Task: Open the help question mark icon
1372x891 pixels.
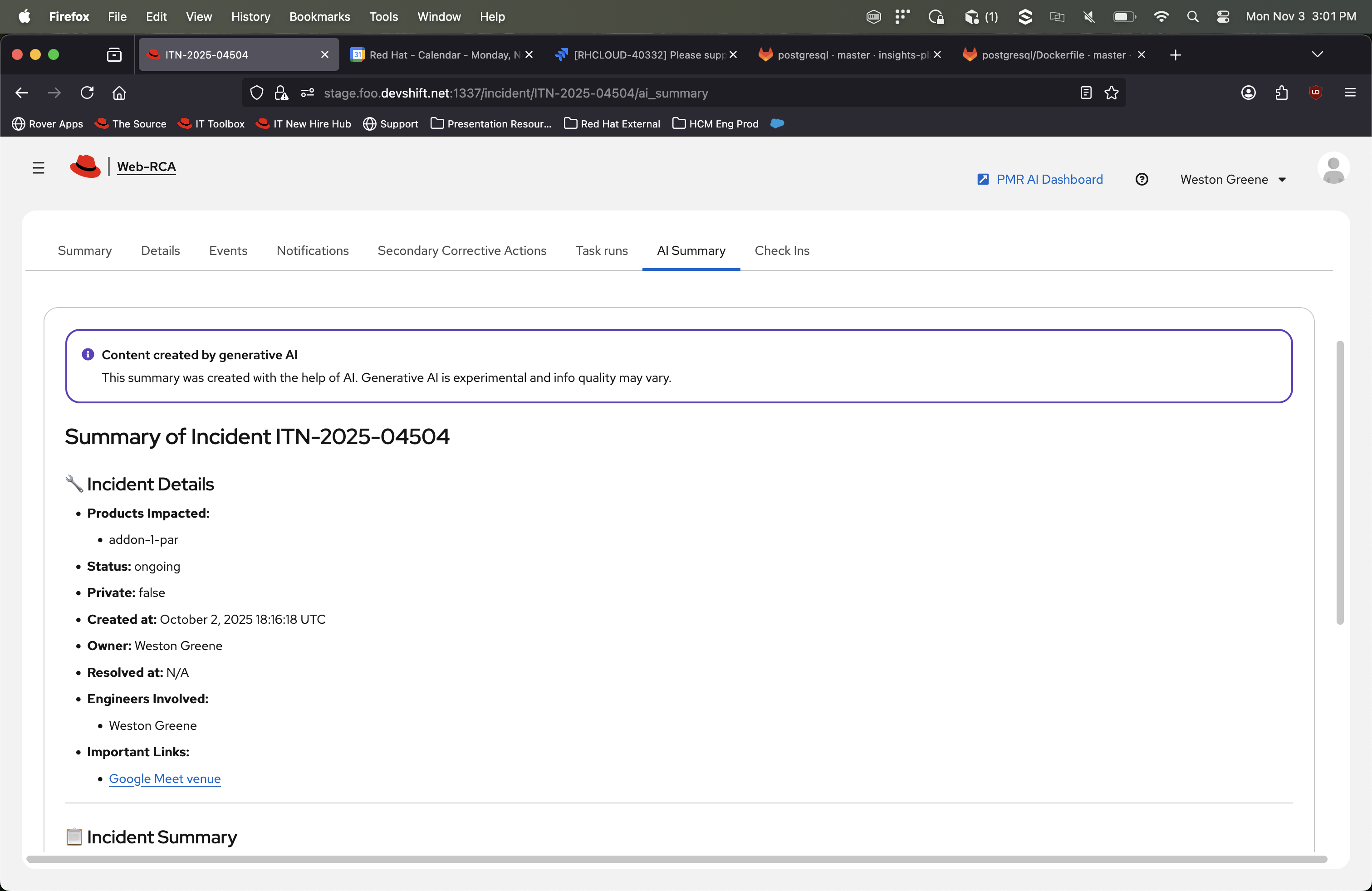Action: click(1142, 179)
